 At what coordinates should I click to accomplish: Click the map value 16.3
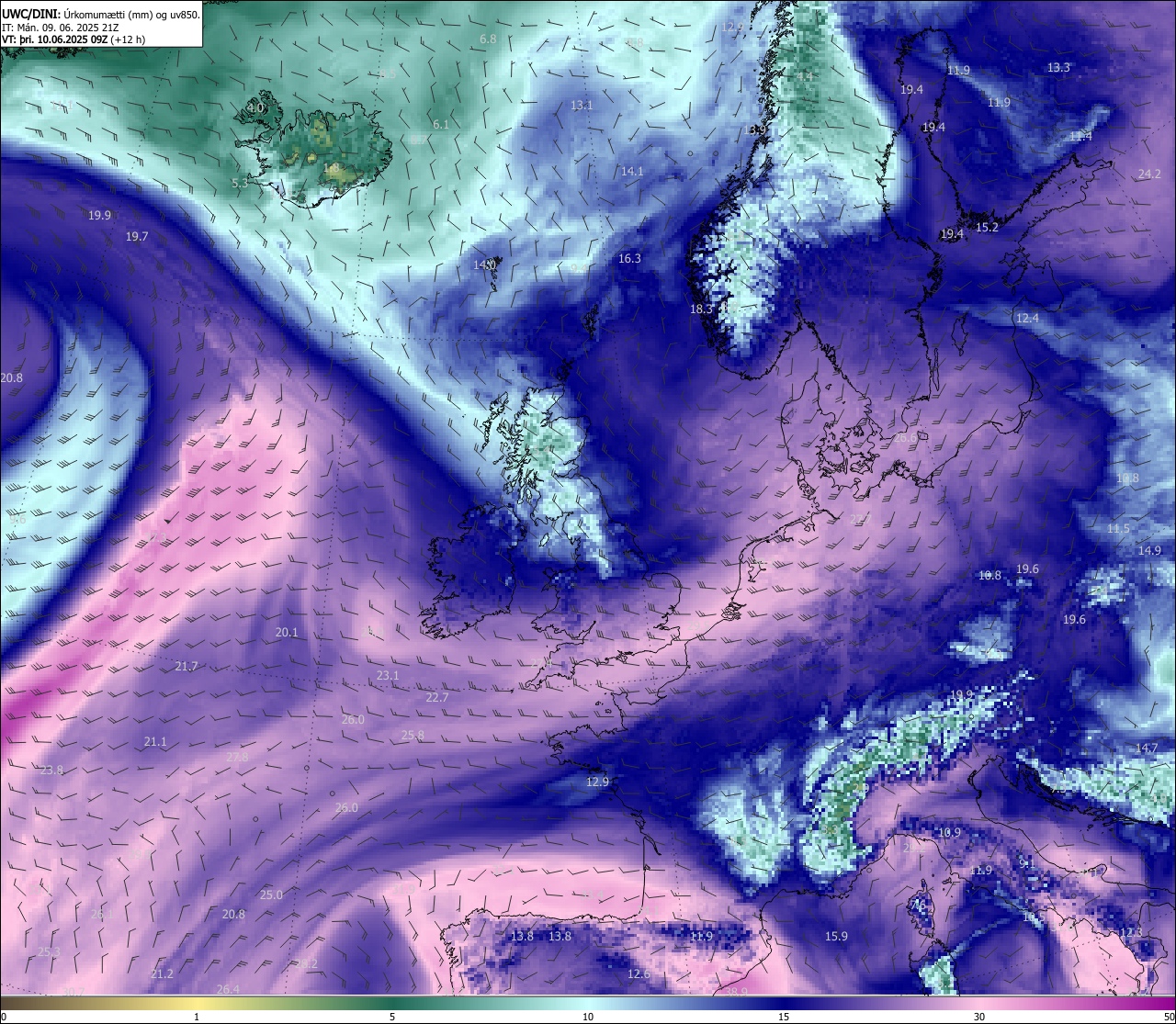click(629, 258)
